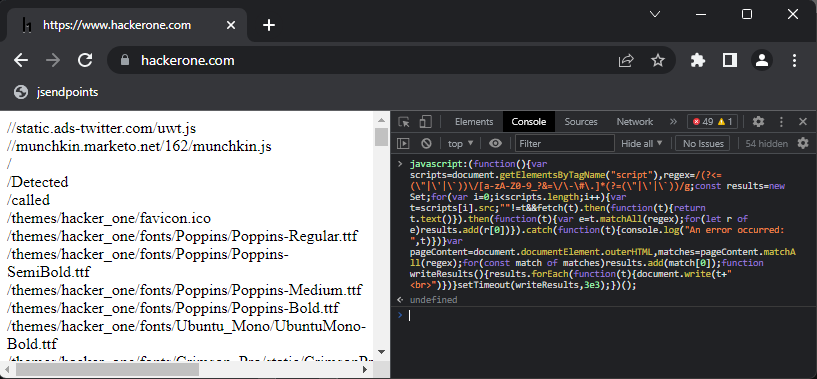Image resolution: width=817 pixels, height=379 pixels.
Task: Show more DevTools tabs
Action: [x=673, y=122]
